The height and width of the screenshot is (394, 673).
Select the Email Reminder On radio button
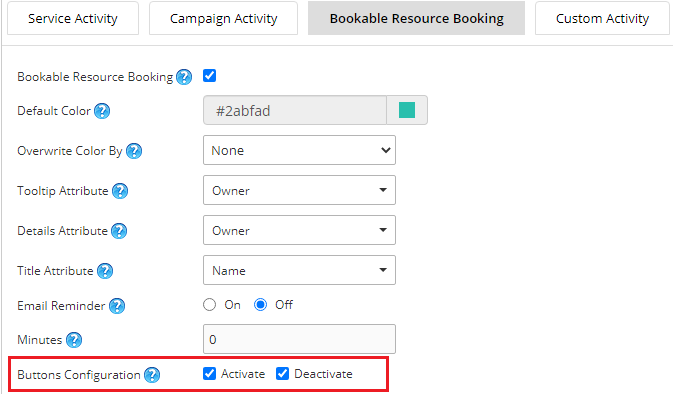click(209, 305)
